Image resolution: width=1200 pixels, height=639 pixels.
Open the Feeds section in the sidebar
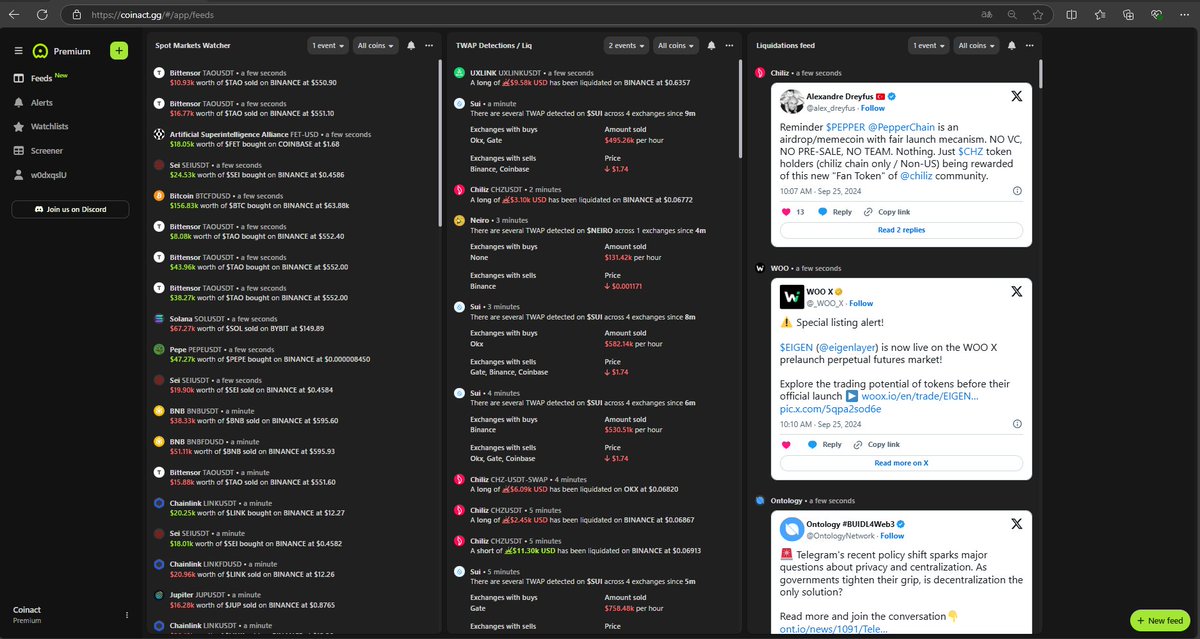pyautogui.click(x=41, y=77)
